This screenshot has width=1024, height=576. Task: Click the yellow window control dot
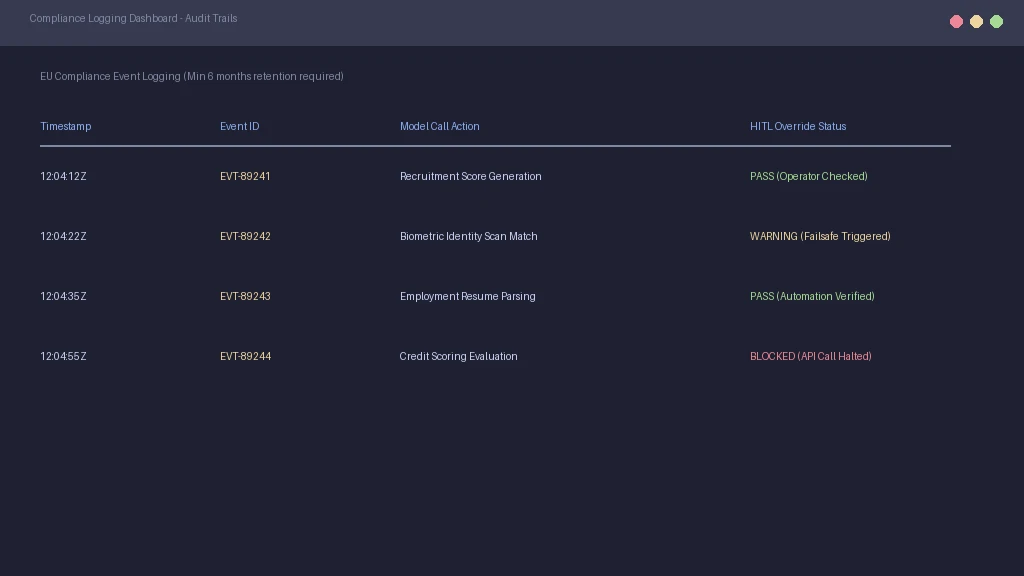tap(976, 22)
